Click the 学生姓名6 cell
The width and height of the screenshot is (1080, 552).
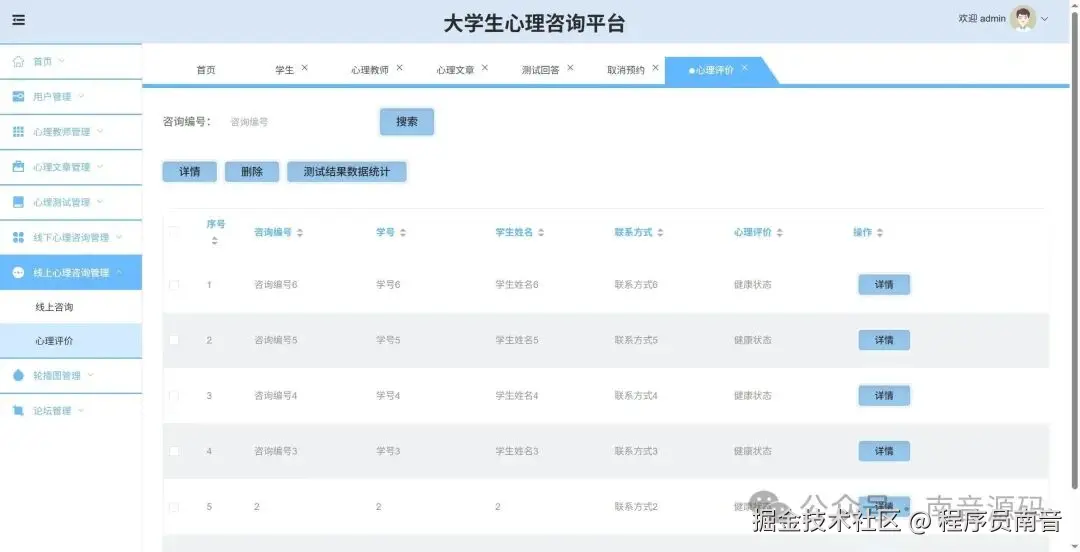click(x=517, y=285)
